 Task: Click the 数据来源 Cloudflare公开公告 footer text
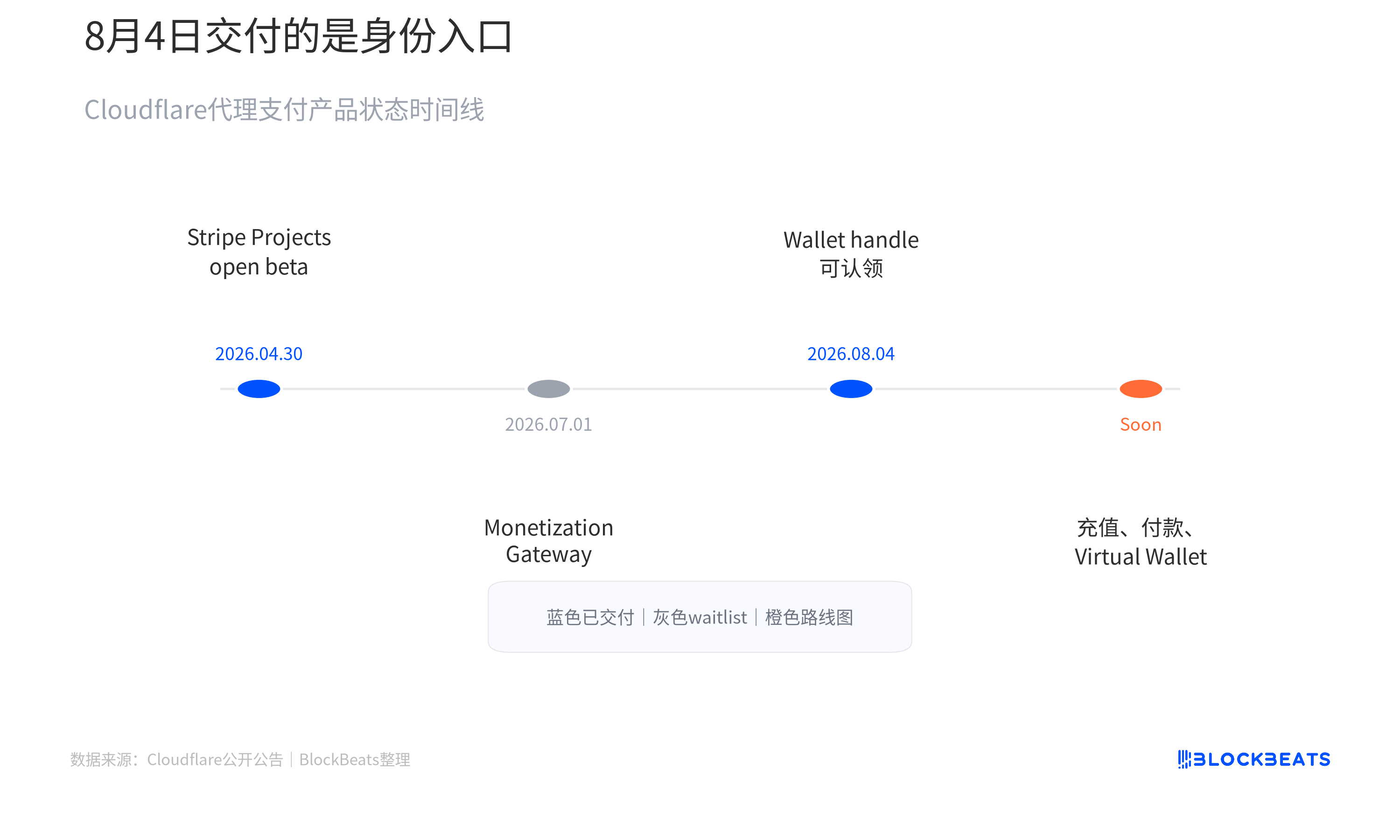click(176, 759)
